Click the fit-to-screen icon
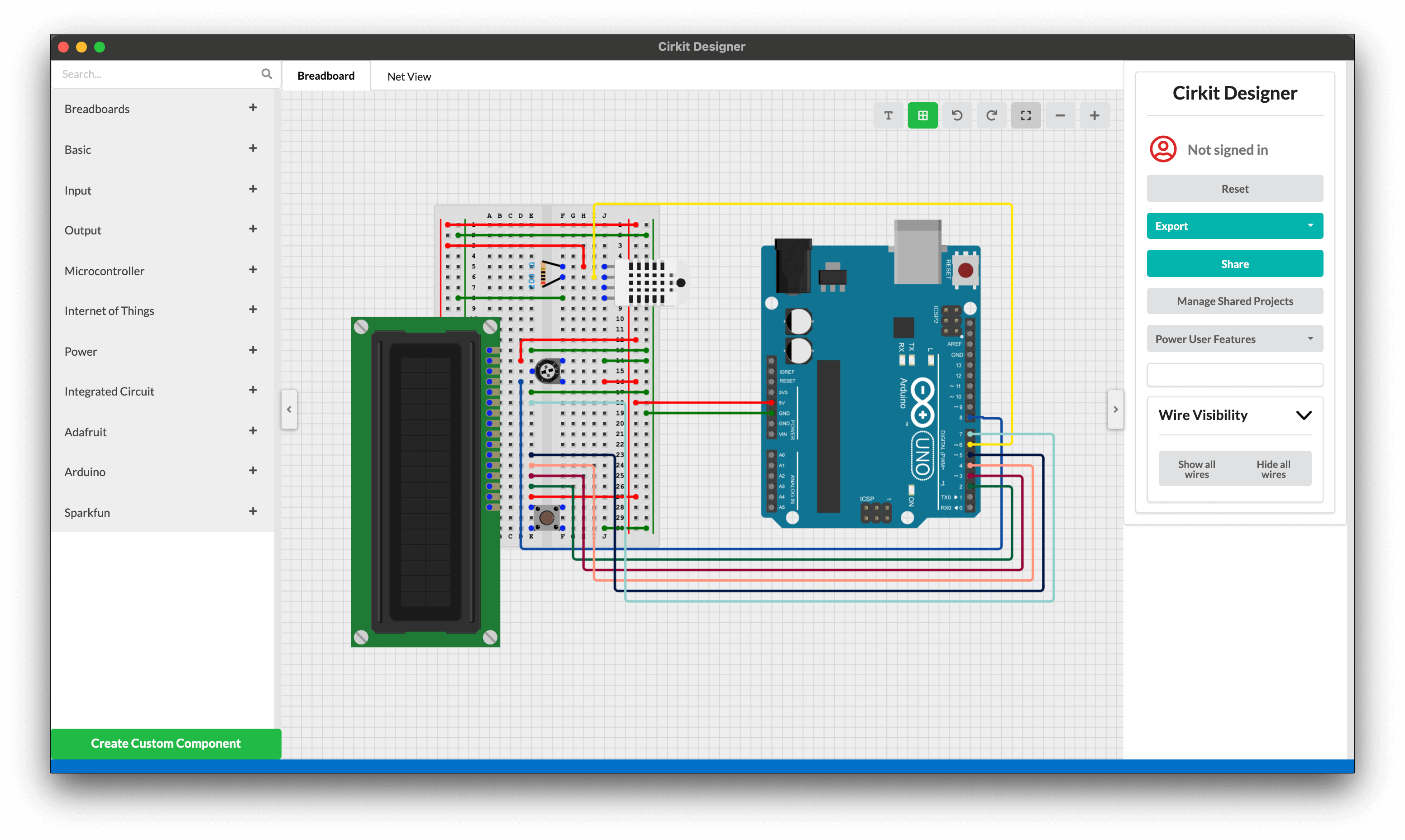Viewport: 1405px width, 840px height. pos(1026,115)
